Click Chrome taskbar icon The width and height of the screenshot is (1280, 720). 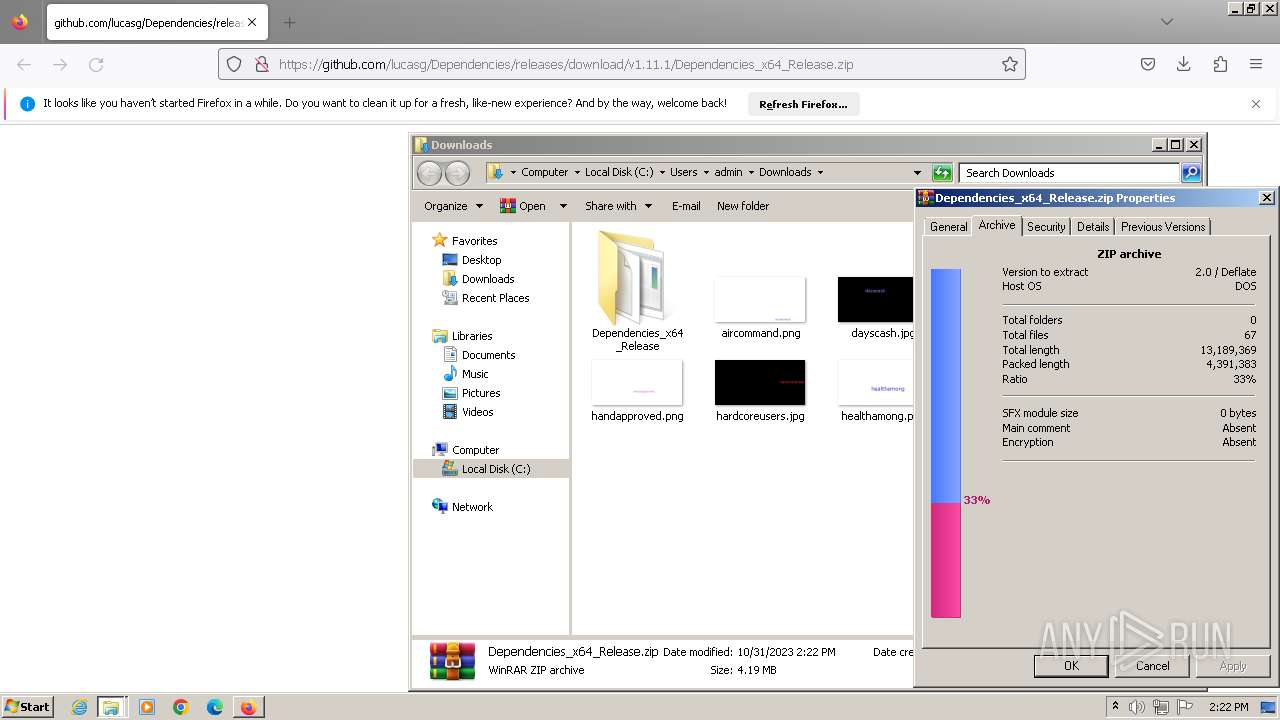(x=181, y=707)
